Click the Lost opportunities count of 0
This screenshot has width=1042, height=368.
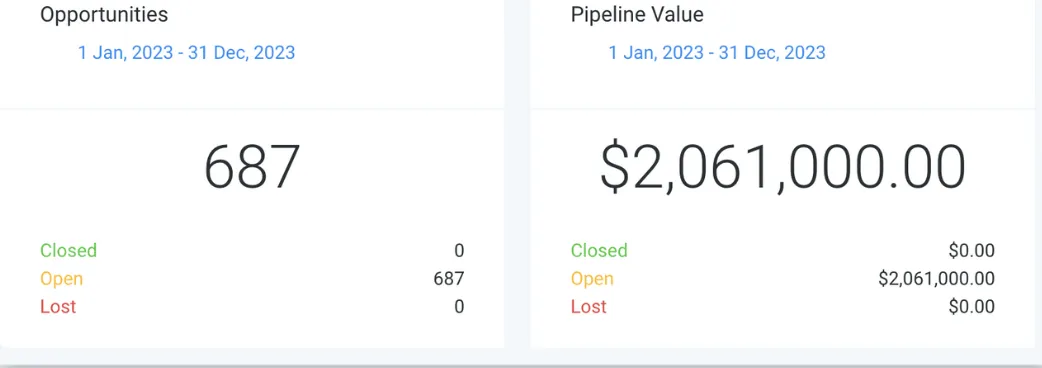pos(459,306)
